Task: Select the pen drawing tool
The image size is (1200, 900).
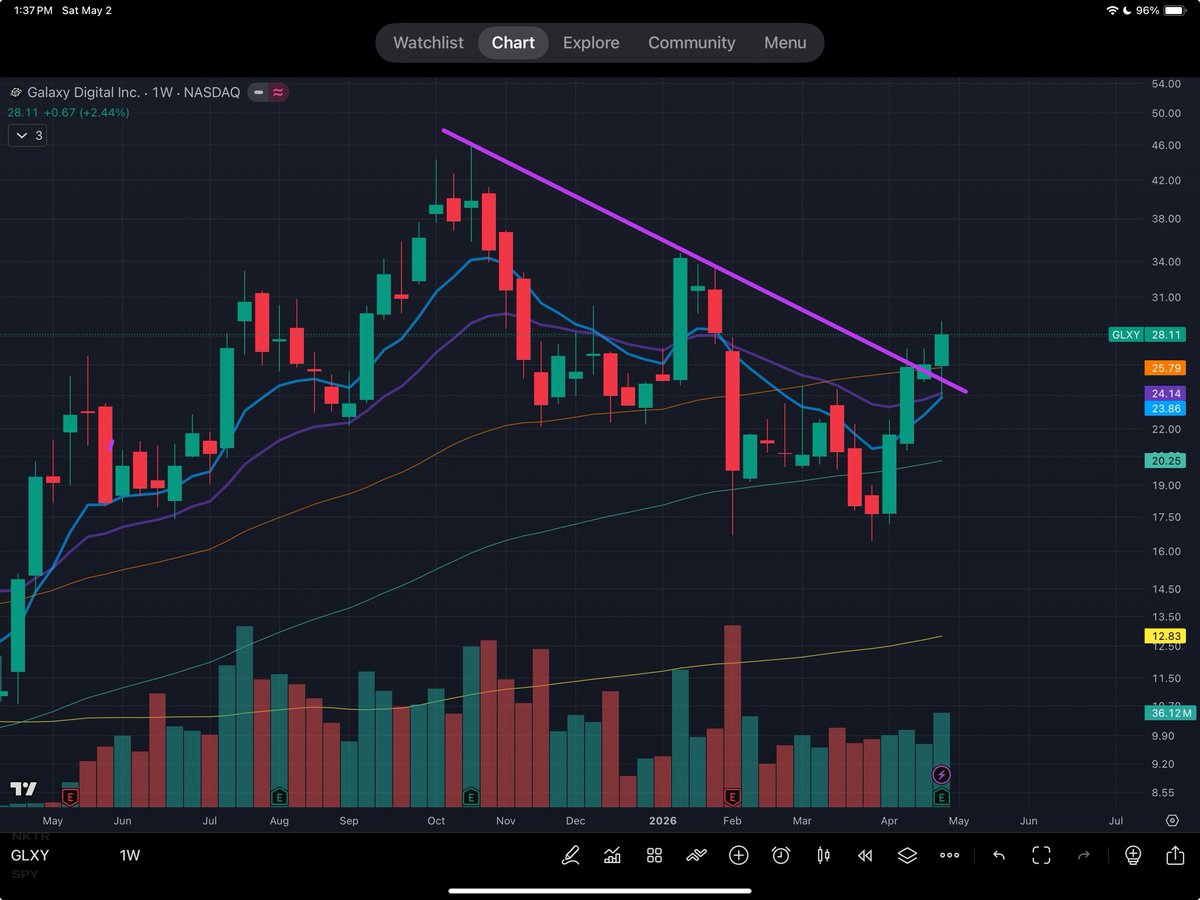Action: [x=570, y=855]
